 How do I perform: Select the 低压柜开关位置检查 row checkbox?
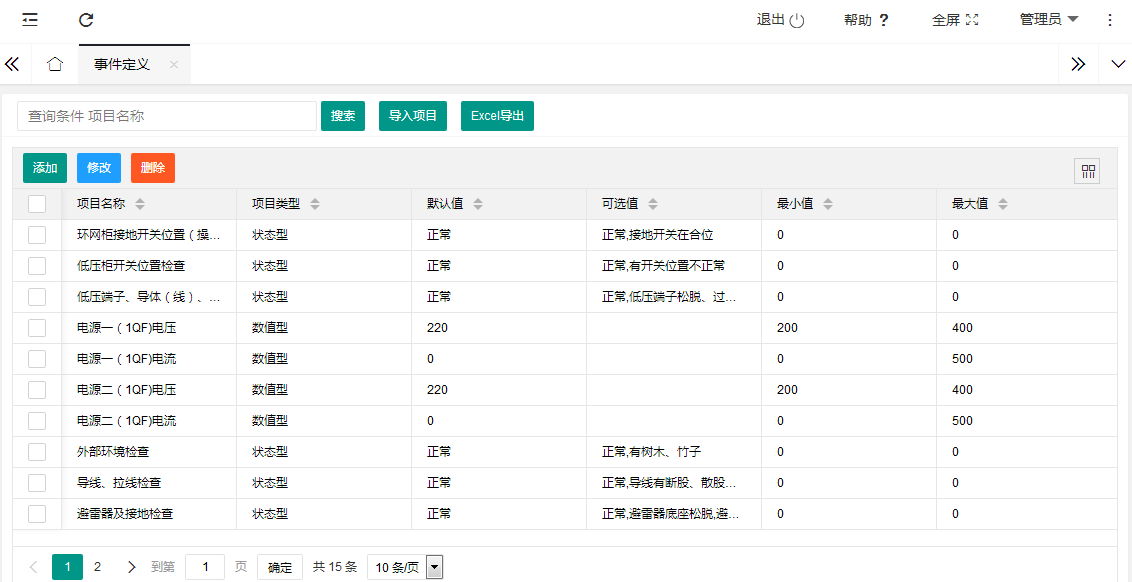37,266
